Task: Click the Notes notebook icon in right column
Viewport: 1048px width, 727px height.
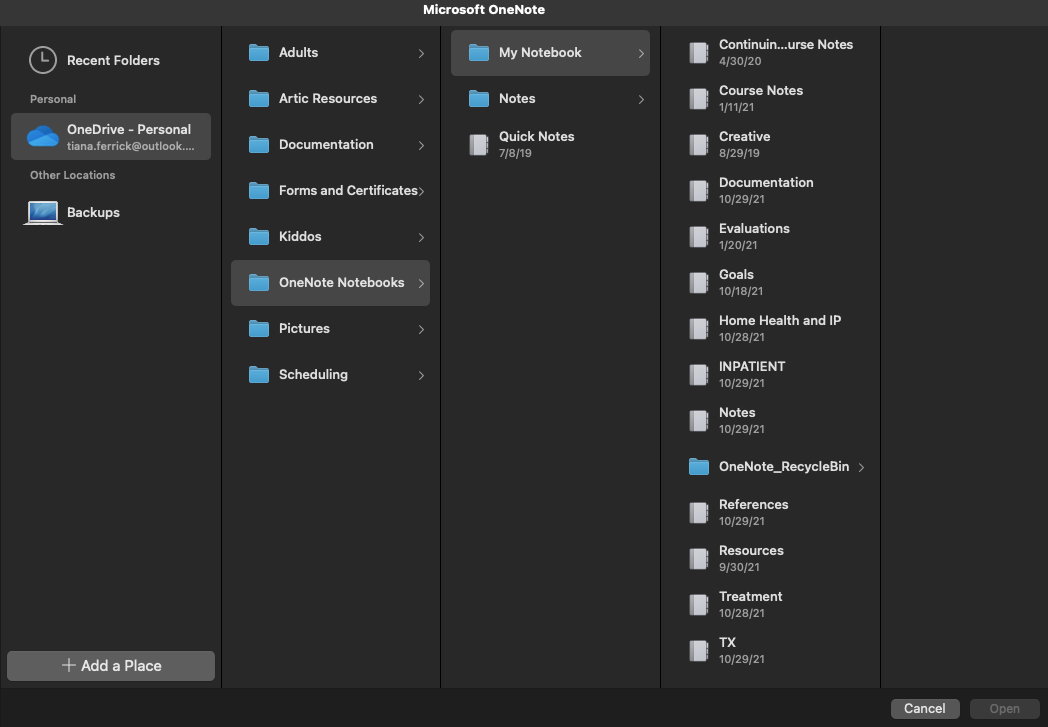Action: point(698,420)
